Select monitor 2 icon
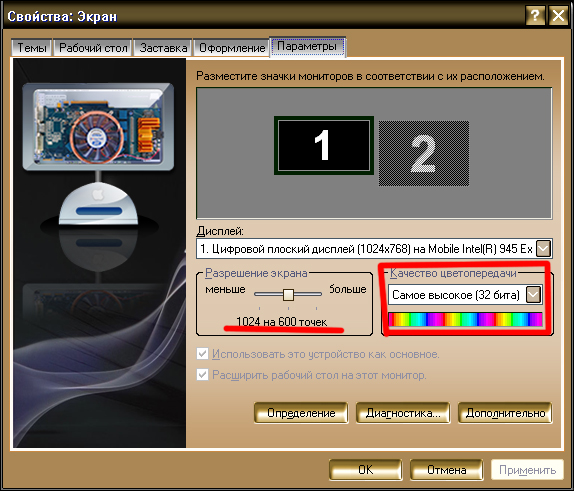 point(424,153)
